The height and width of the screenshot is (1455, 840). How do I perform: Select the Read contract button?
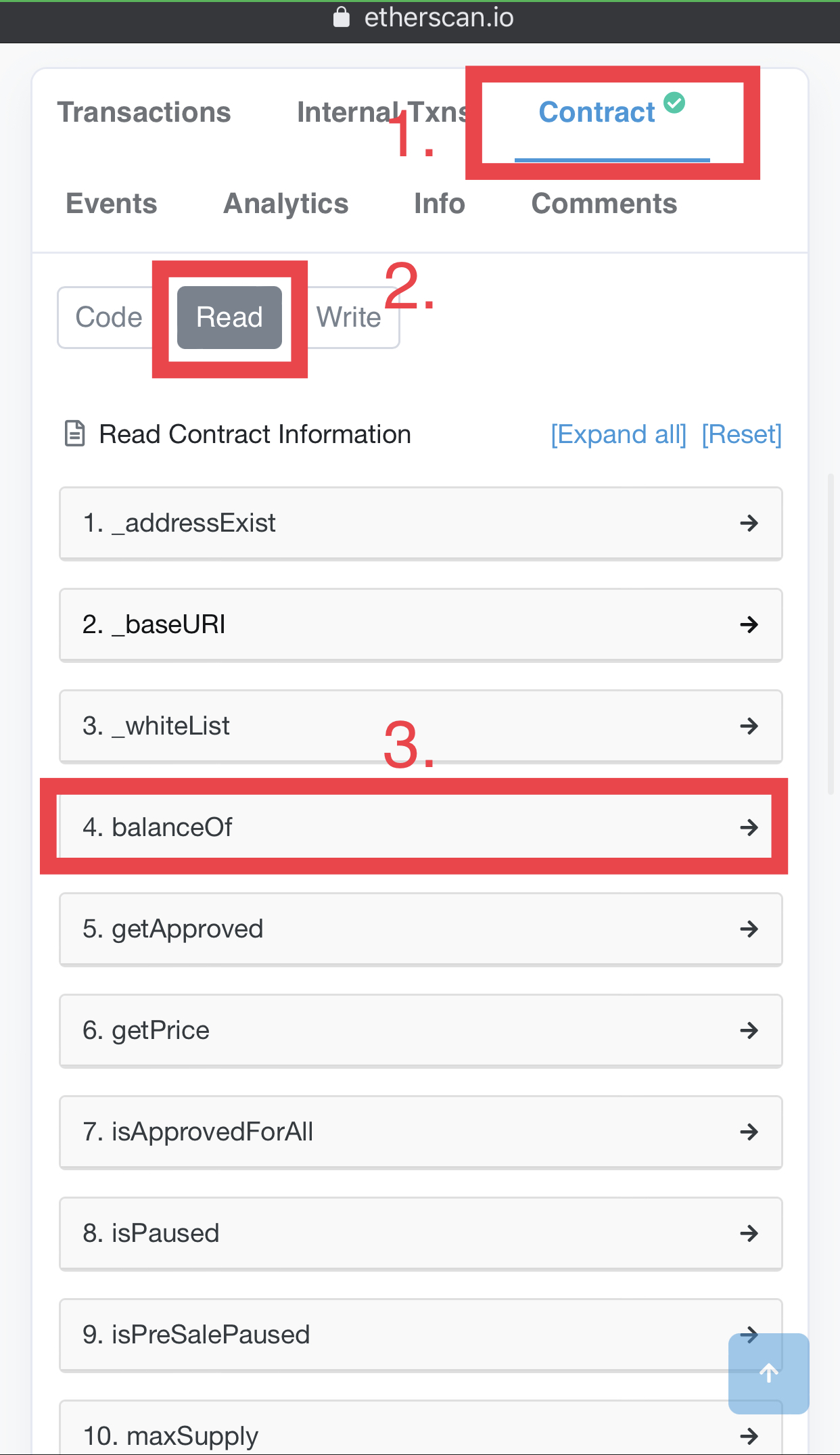[x=229, y=317]
